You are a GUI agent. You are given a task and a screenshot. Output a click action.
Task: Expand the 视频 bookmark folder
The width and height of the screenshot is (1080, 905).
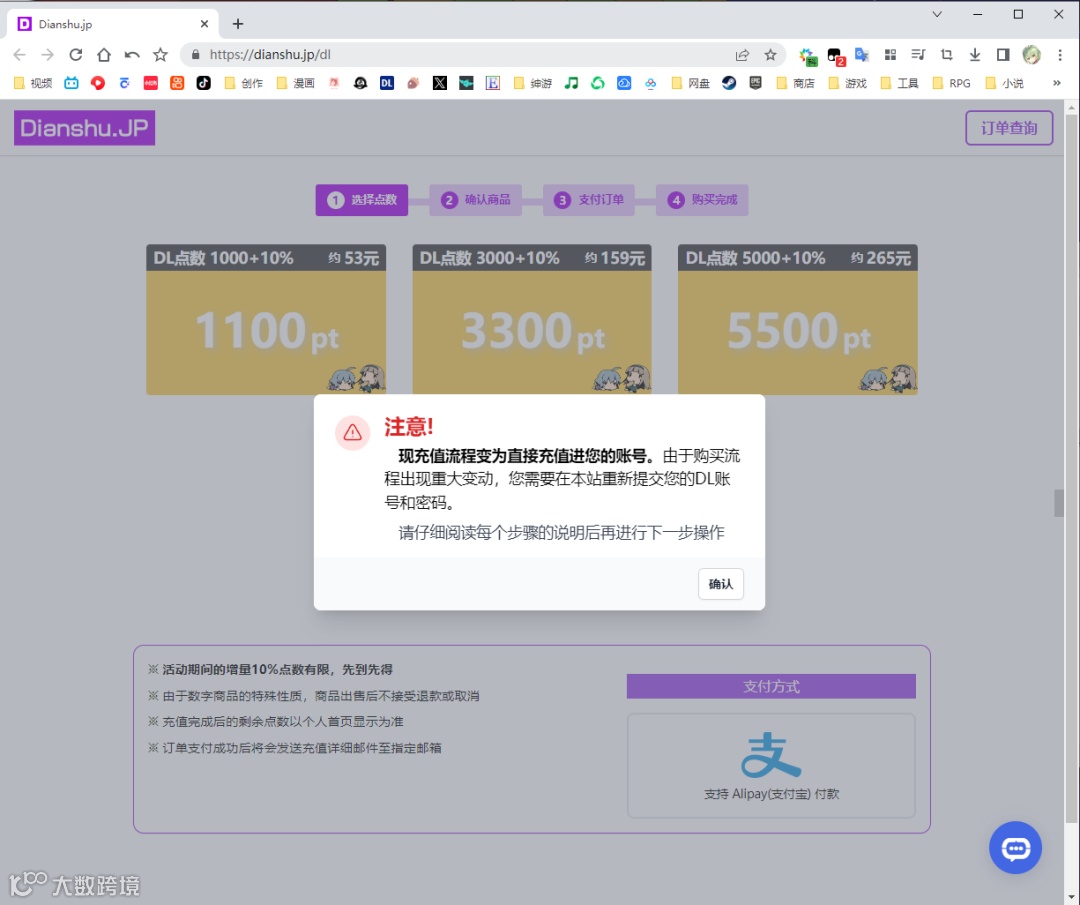(x=32, y=83)
